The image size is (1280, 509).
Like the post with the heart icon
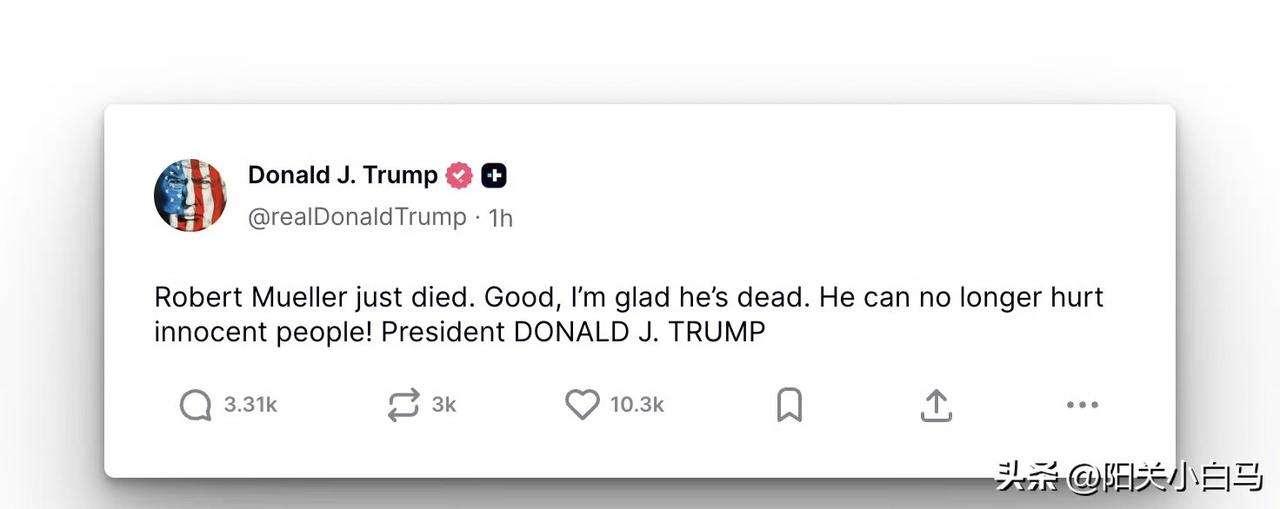[x=582, y=405]
